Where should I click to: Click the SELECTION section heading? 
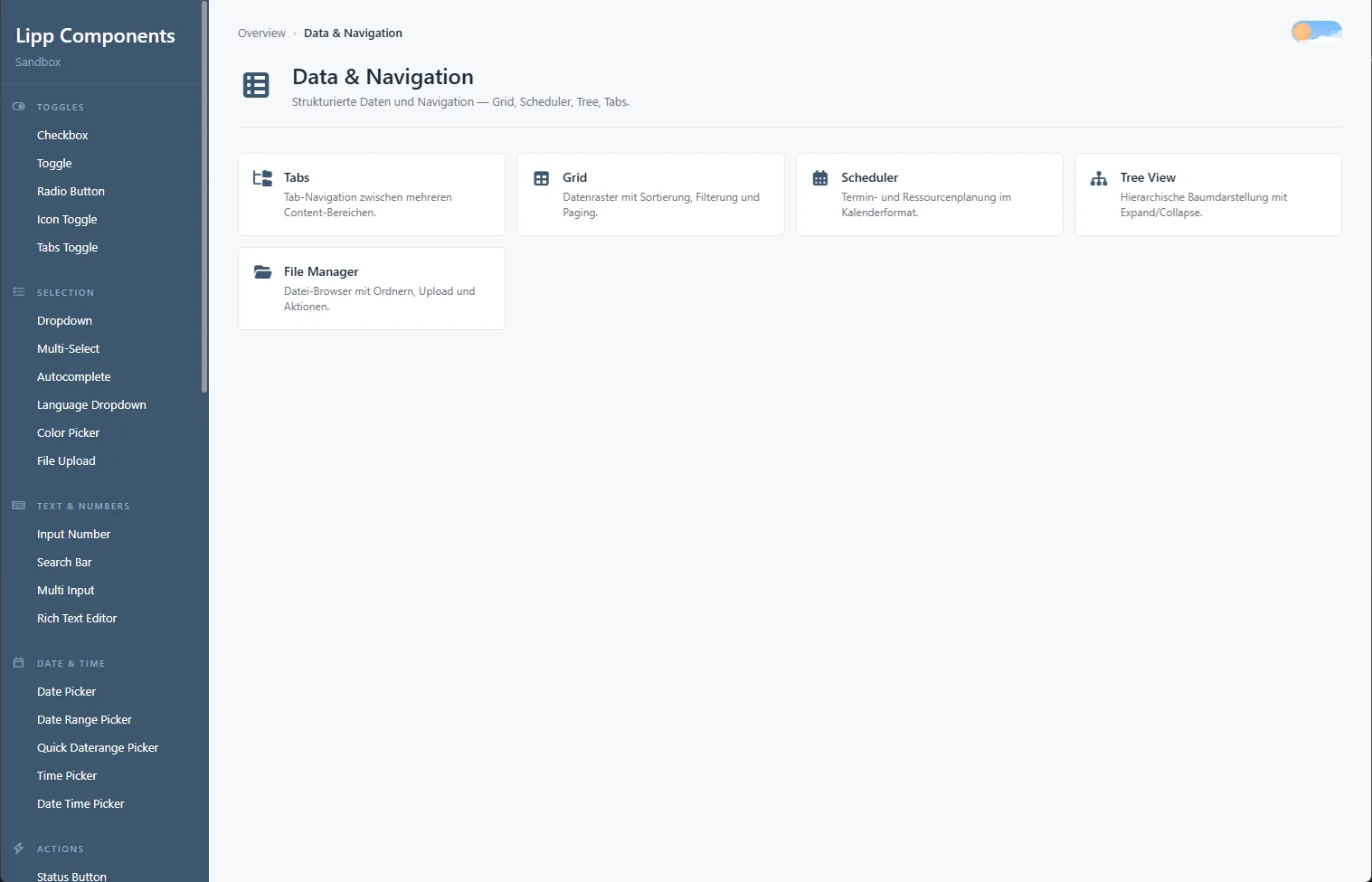pyautogui.click(x=65, y=293)
